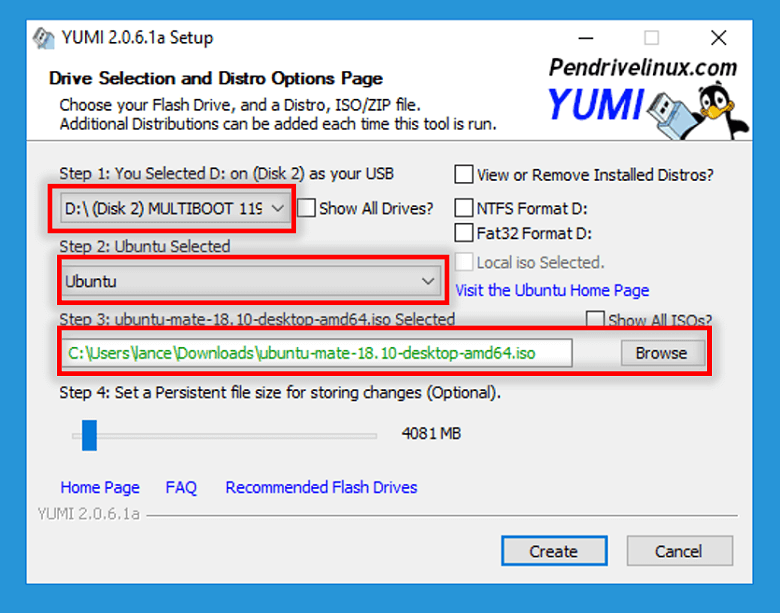Screen dimensions: 780x613
Task: Click Browse to pick an ISO
Action: click(663, 353)
